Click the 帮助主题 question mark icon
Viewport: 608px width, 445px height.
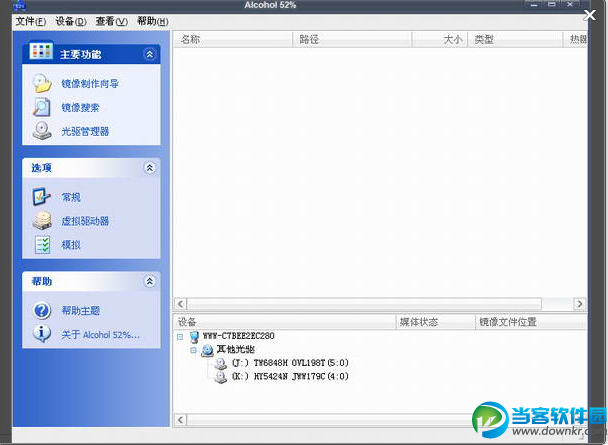pos(42,310)
